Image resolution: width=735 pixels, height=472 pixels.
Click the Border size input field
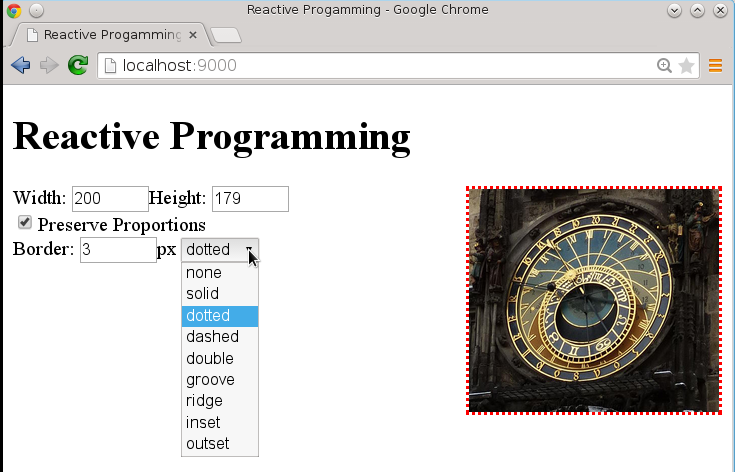[118, 250]
